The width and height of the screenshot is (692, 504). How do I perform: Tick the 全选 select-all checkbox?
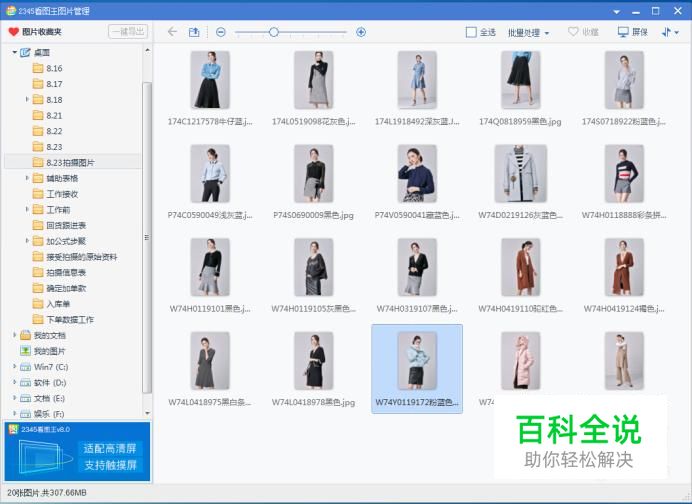click(x=471, y=32)
